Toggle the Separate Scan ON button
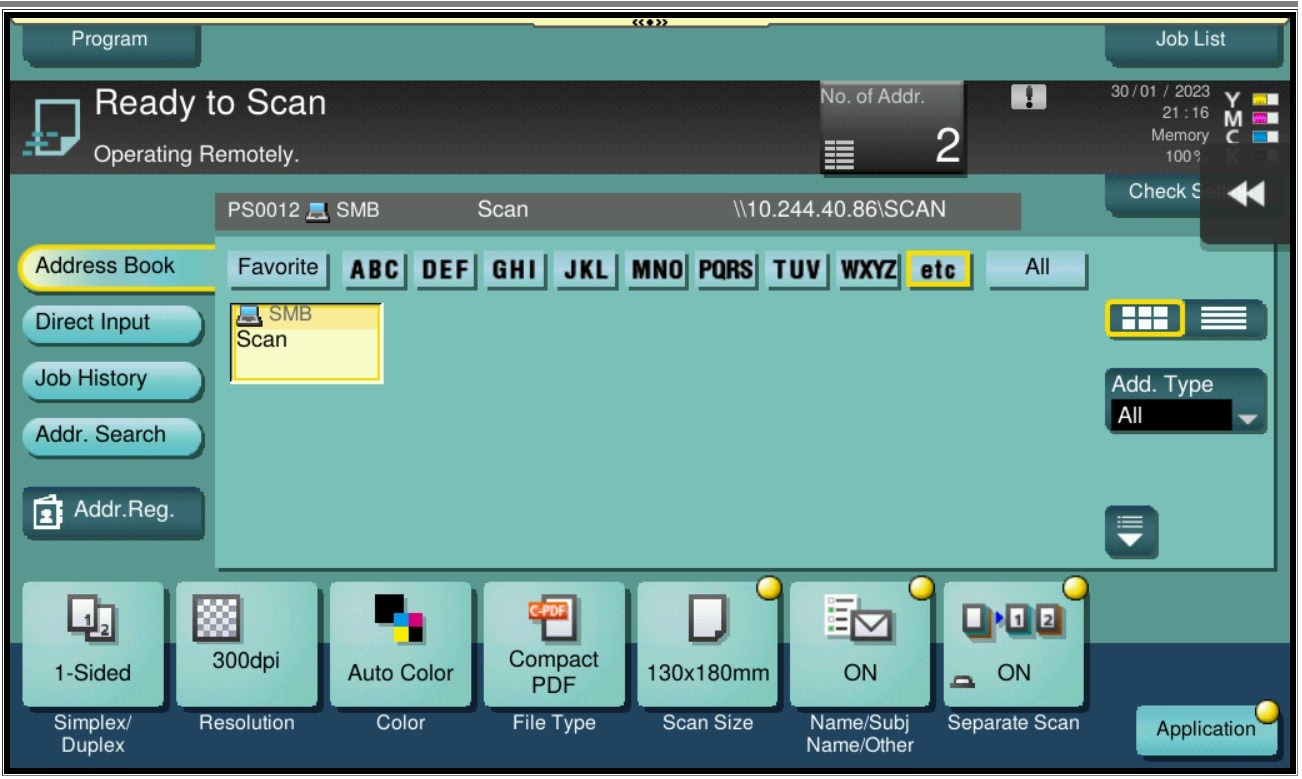Screen dimensions: 1302x779 [x=1013, y=645]
